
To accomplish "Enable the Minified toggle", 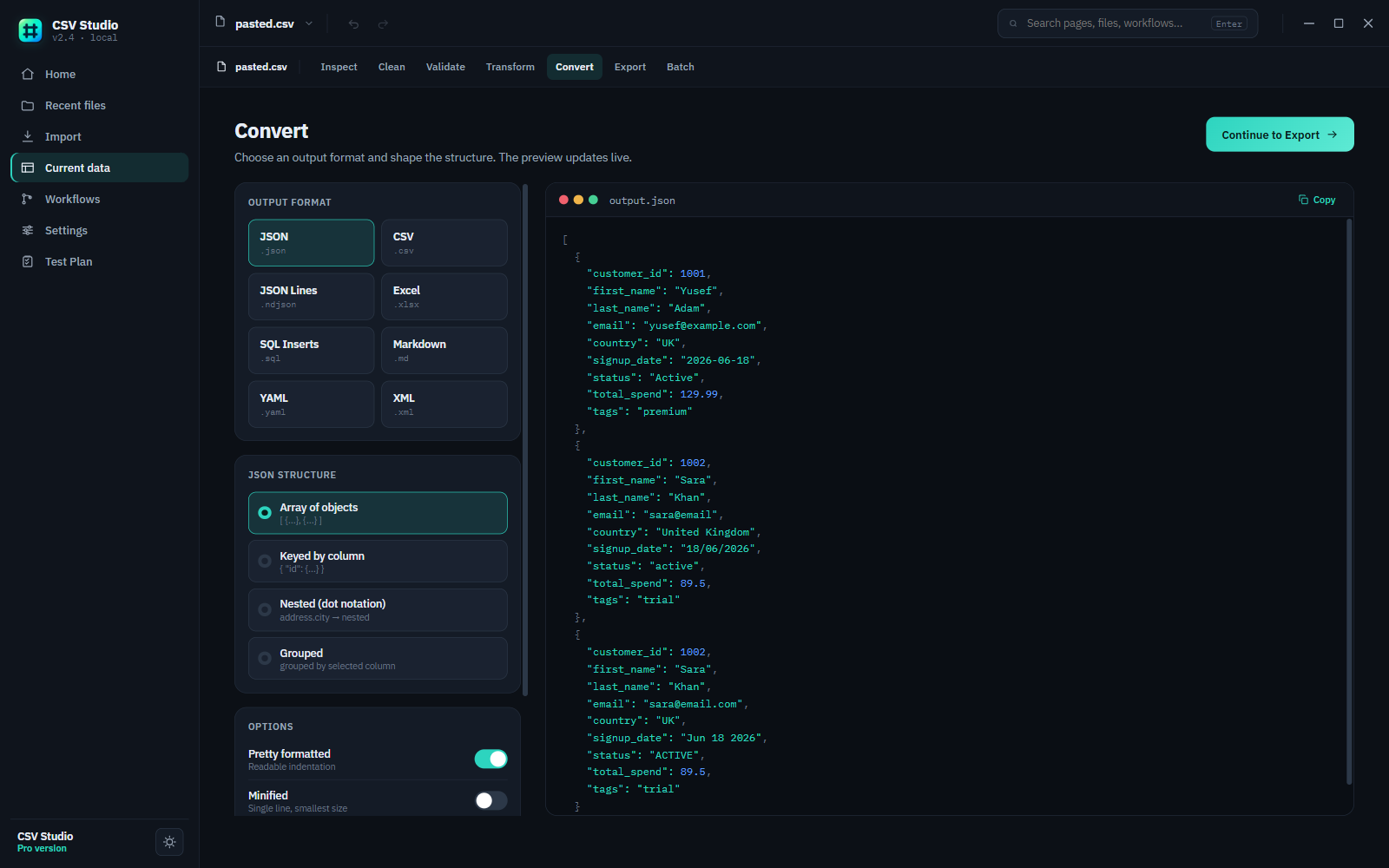I will 490,800.
